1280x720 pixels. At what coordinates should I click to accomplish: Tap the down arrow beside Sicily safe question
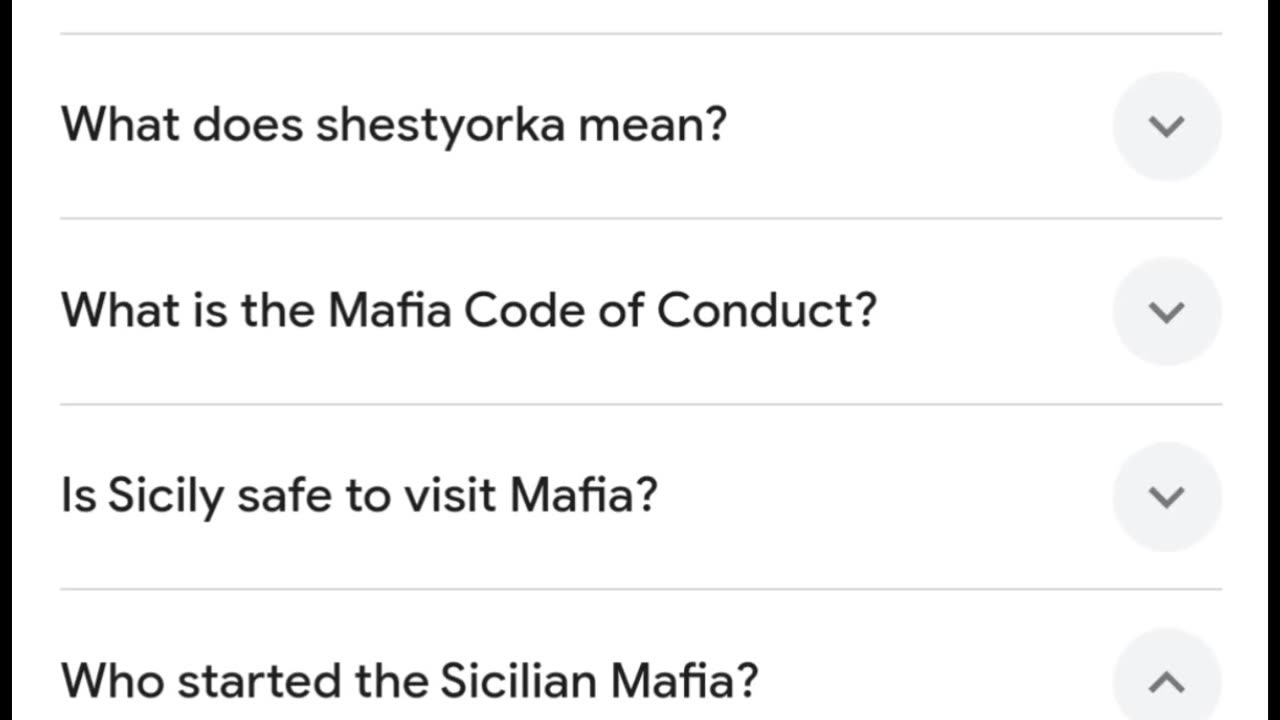pos(1167,496)
